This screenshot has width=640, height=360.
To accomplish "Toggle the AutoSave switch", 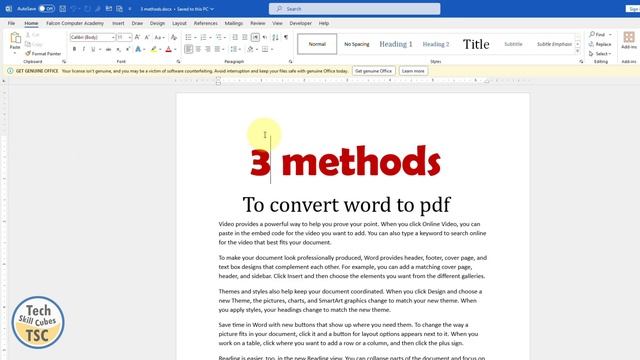I will click(x=47, y=9).
